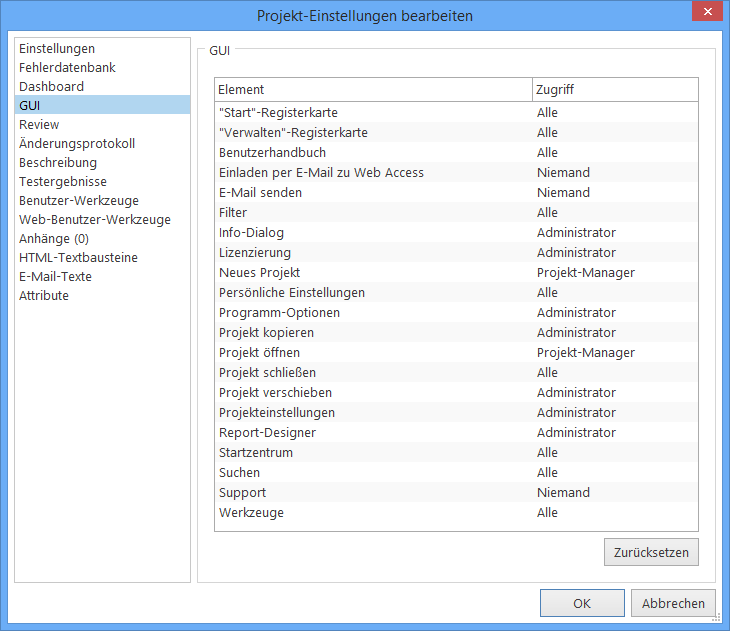The height and width of the screenshot is (631, 730).
Task: Select the Filter element row
Action: coord(456,213)
